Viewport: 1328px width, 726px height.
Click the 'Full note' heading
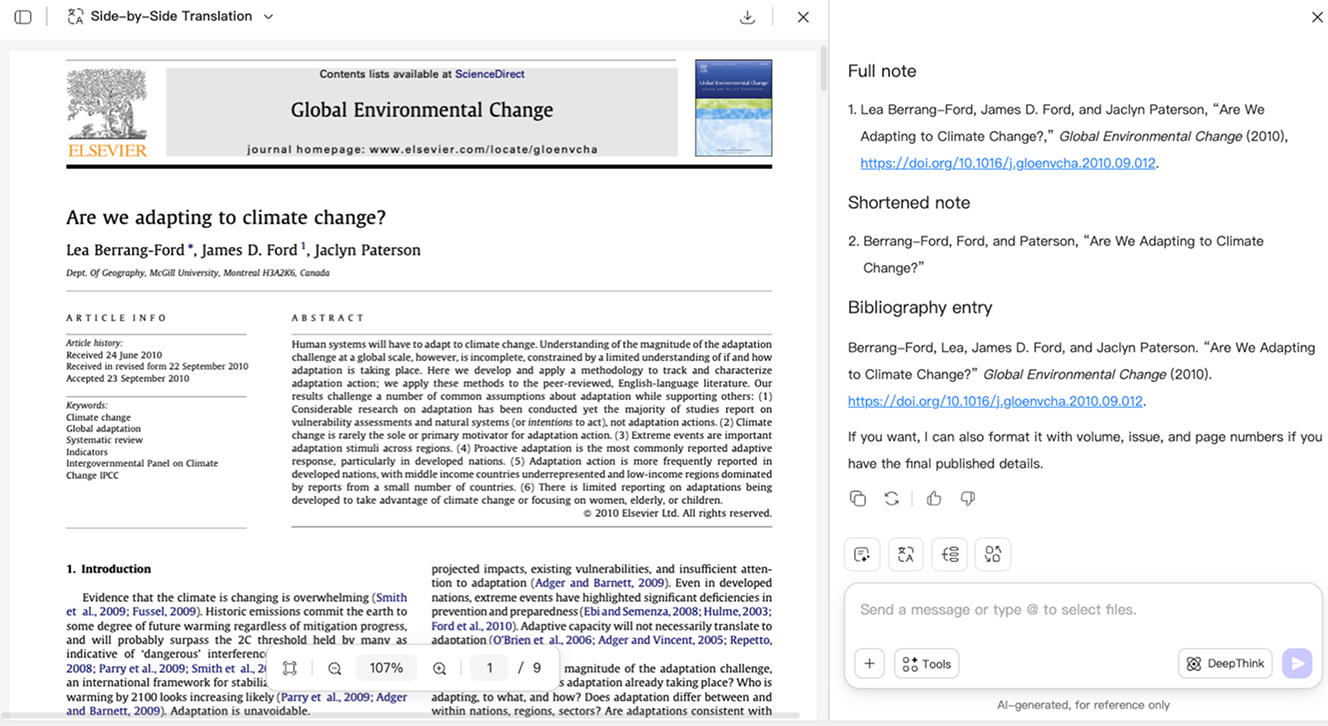coord(882,71)
